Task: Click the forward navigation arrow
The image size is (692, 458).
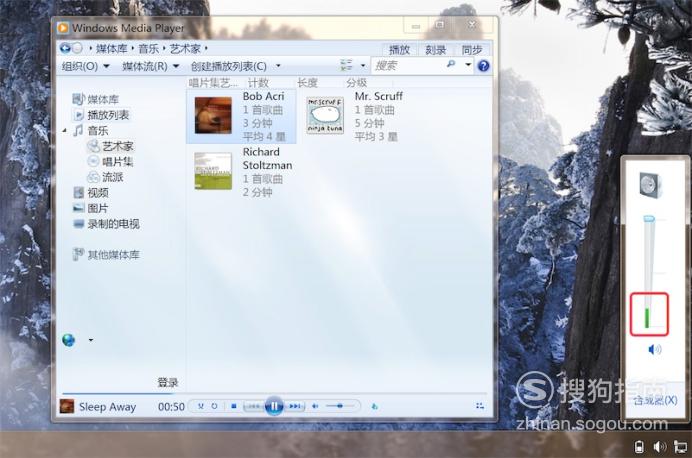Action: point(77,48)
